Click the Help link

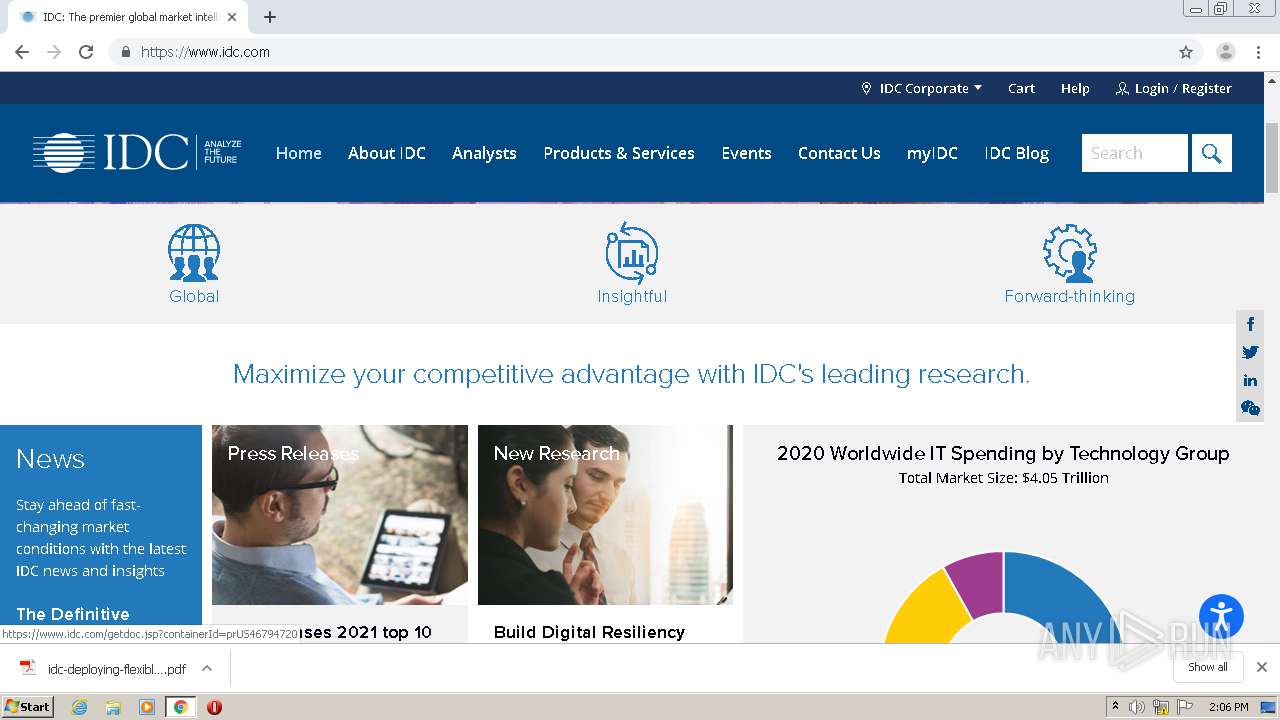1075,88
